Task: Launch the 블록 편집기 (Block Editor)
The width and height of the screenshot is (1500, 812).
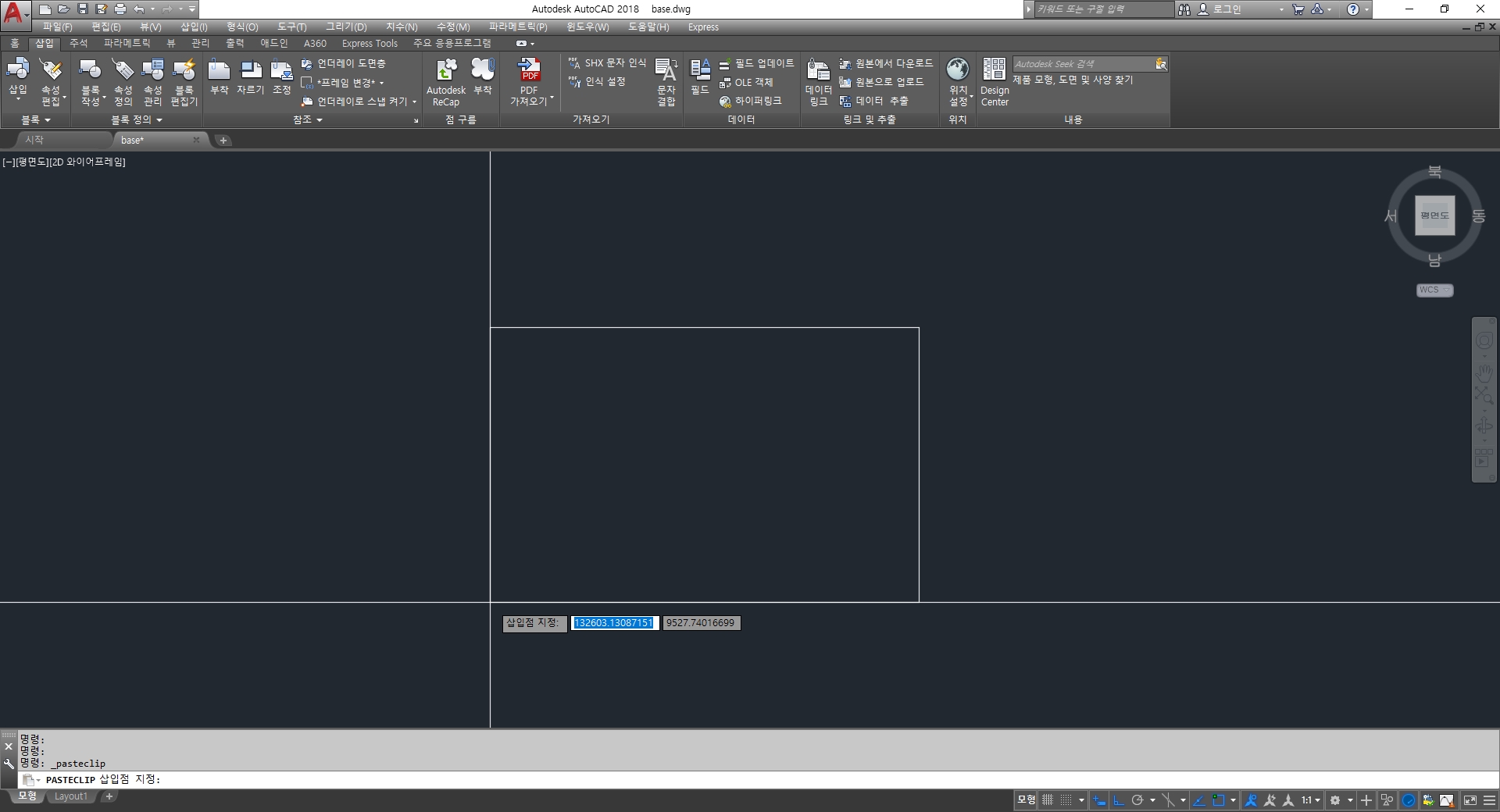Action: click(184, 82)
